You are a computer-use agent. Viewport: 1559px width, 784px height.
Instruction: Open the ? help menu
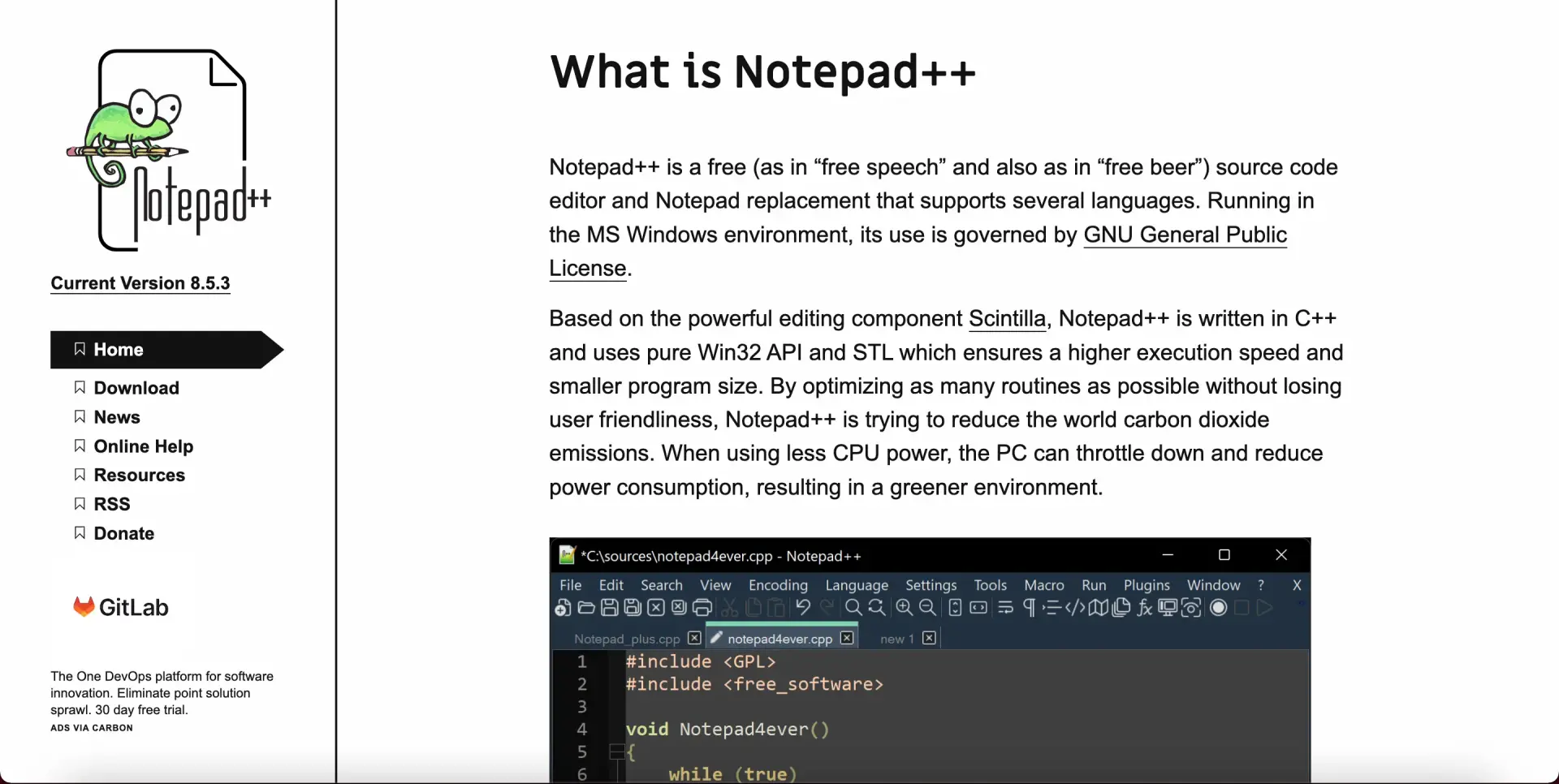[x=1261, y=585]
